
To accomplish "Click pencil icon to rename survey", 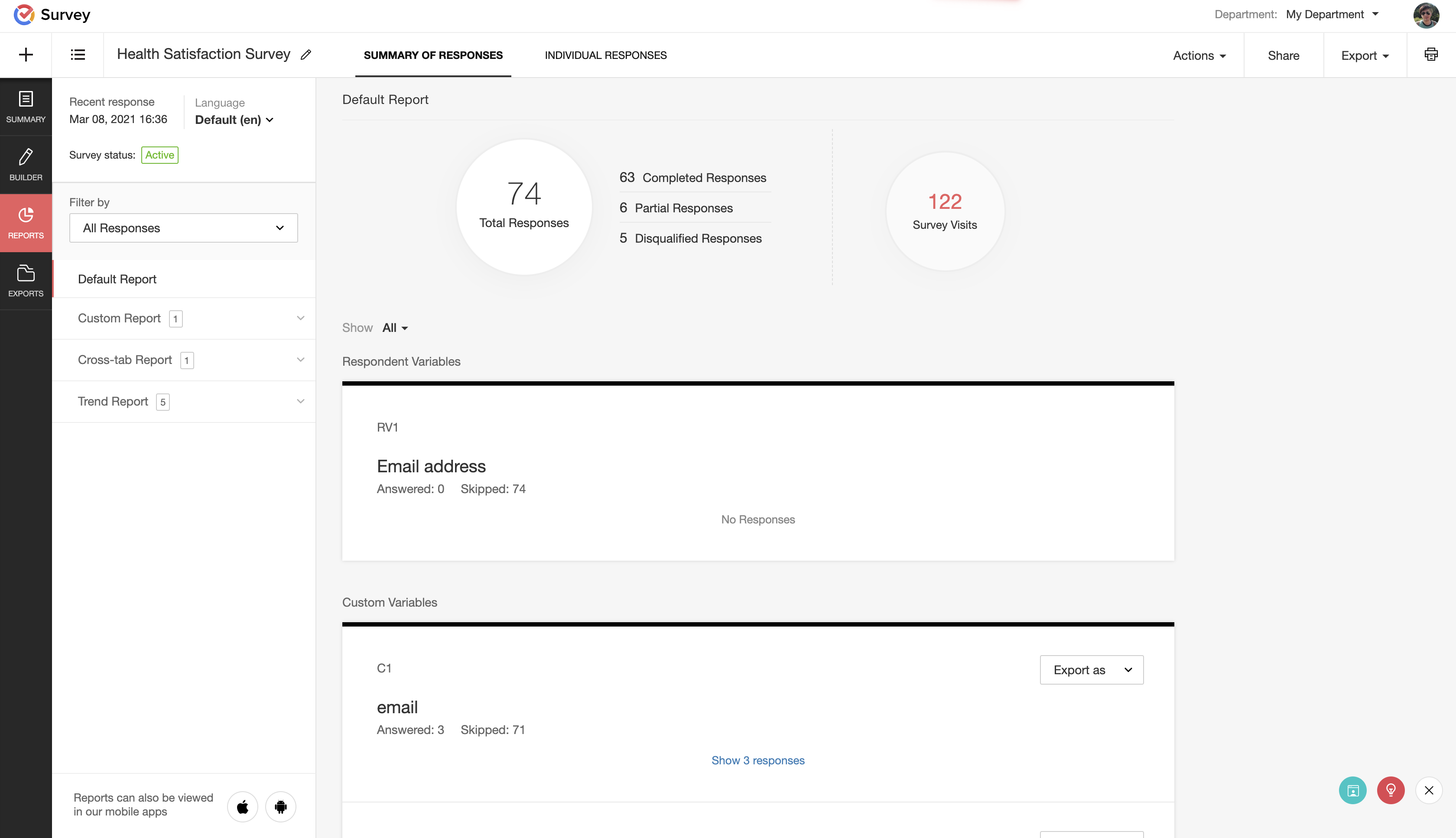I will pos(306,55).
